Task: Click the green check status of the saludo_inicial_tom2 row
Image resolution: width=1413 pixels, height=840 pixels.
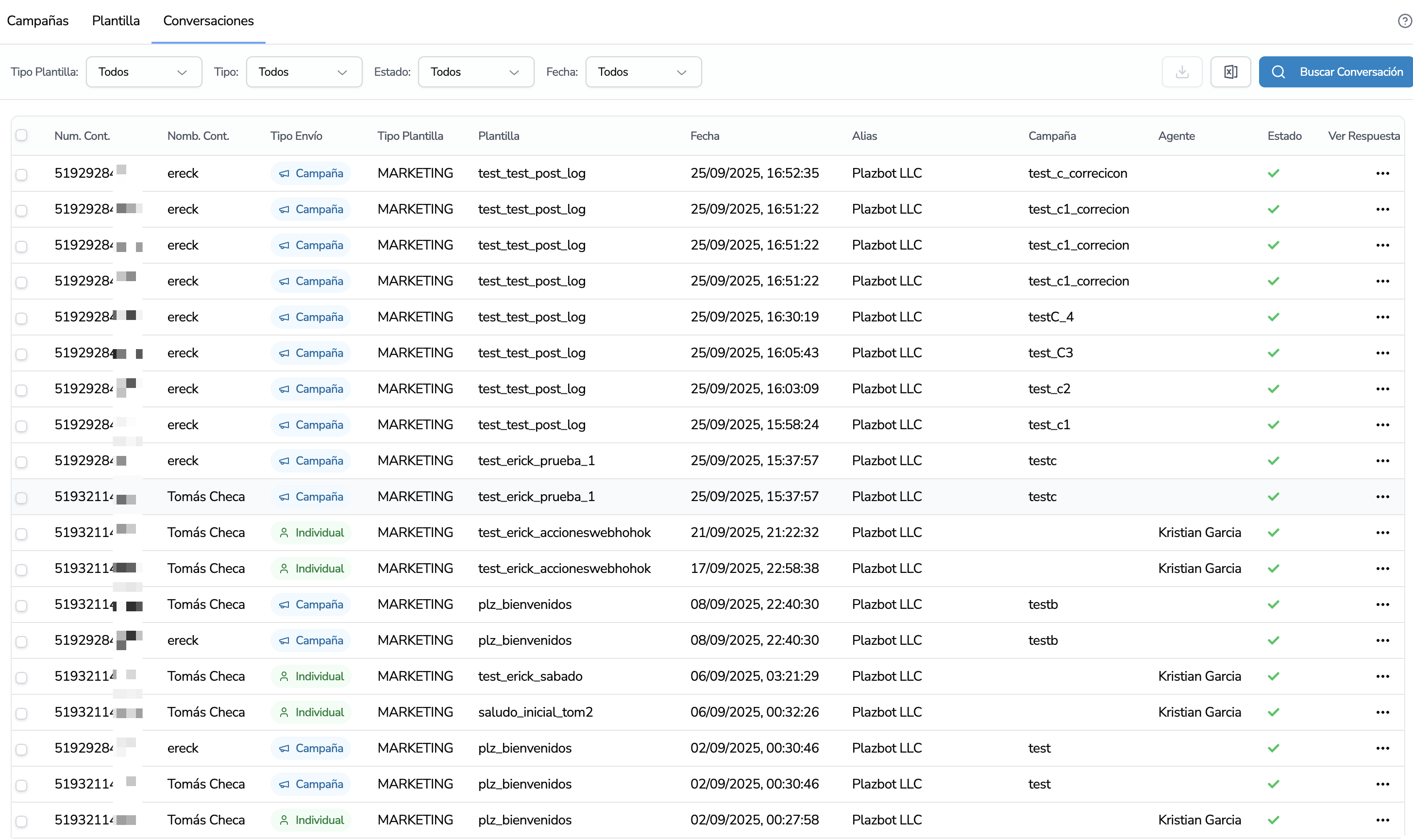Action: pos(1273,713)
